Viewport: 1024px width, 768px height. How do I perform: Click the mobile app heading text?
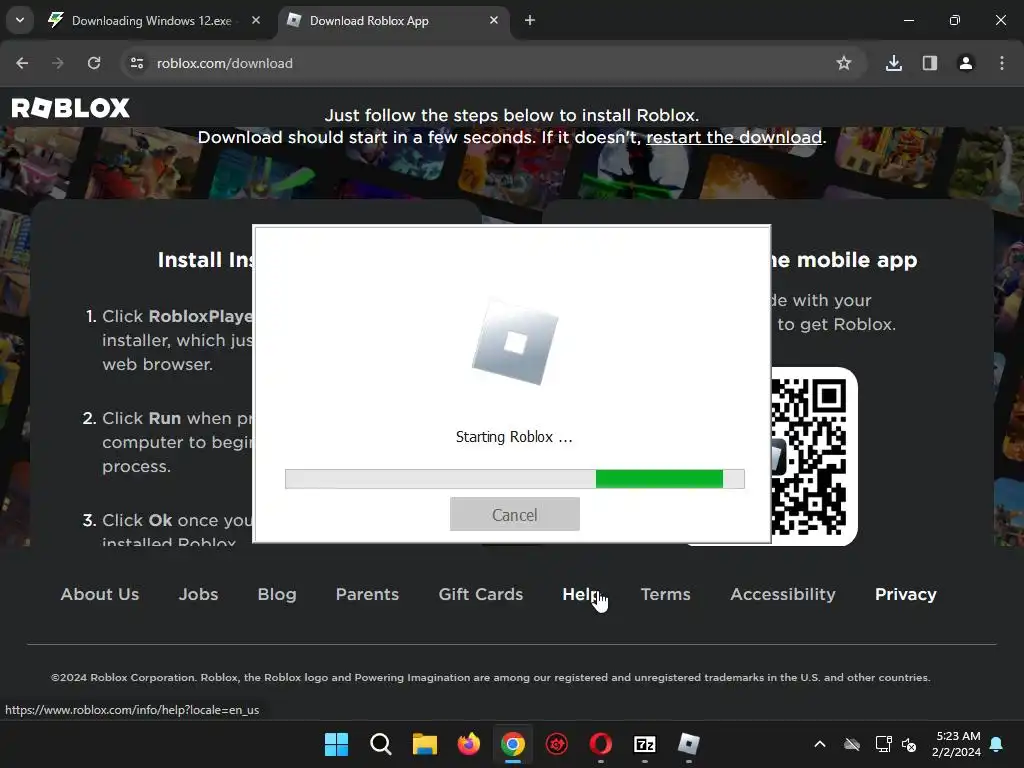844,260
